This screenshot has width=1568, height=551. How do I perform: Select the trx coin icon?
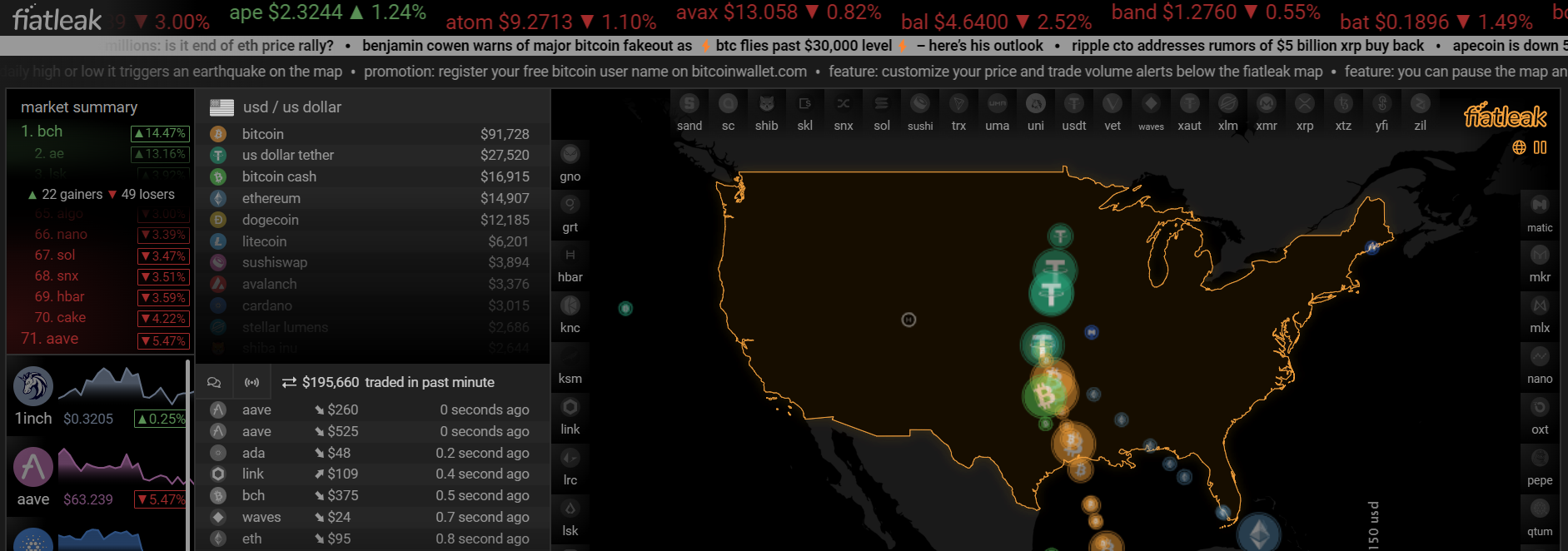click(958, 104)
